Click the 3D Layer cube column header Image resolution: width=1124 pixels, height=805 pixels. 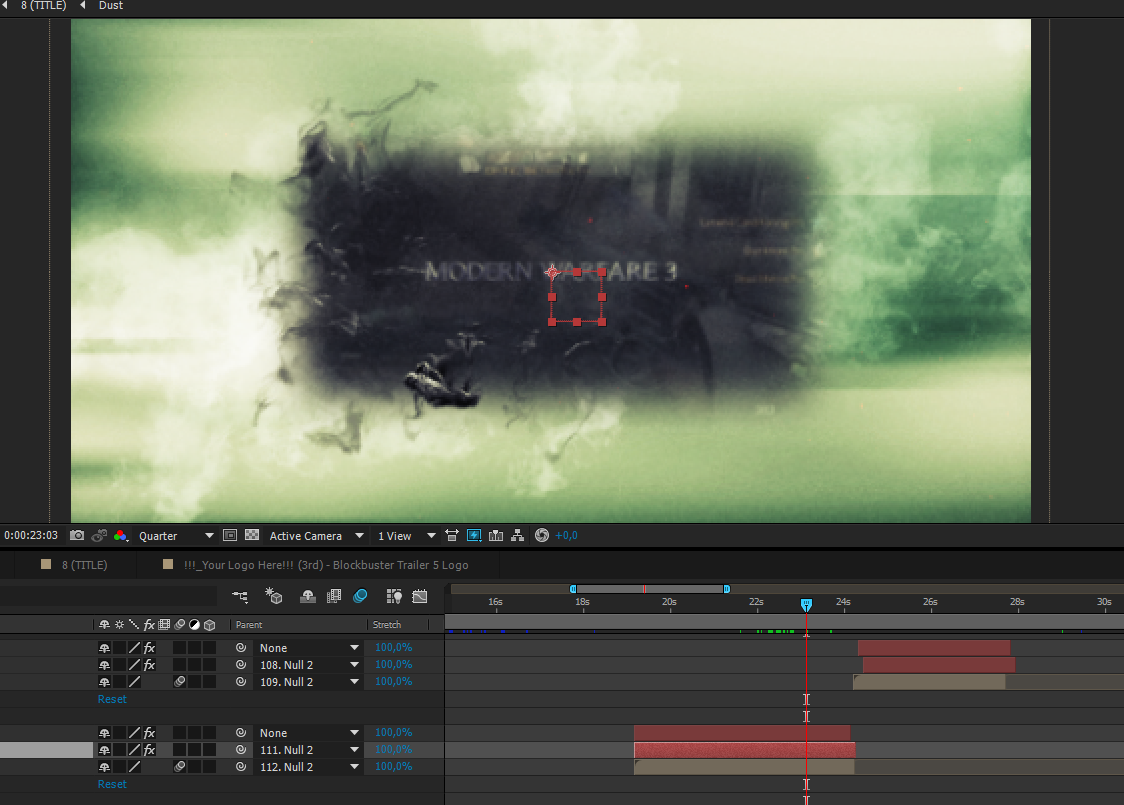209,625
